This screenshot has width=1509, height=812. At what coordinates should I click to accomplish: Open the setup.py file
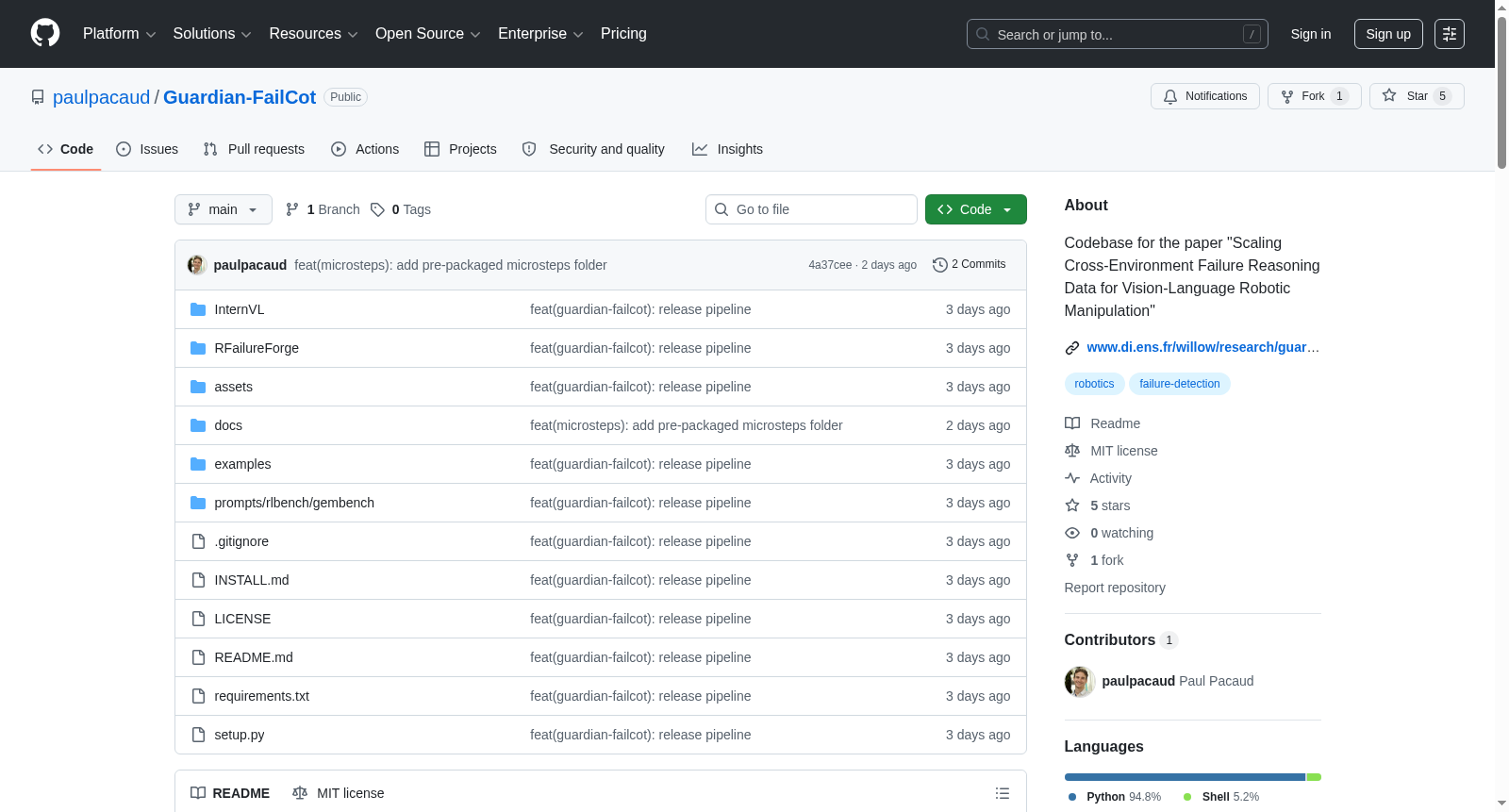(240, 735)
